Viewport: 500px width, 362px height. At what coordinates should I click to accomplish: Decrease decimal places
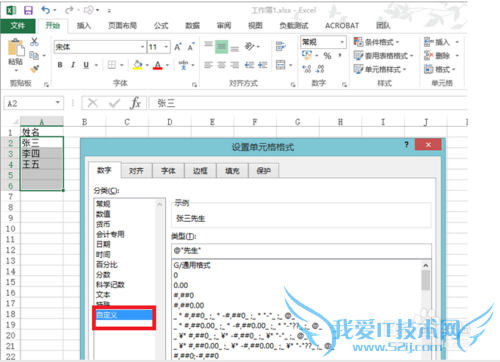point(320,69)
